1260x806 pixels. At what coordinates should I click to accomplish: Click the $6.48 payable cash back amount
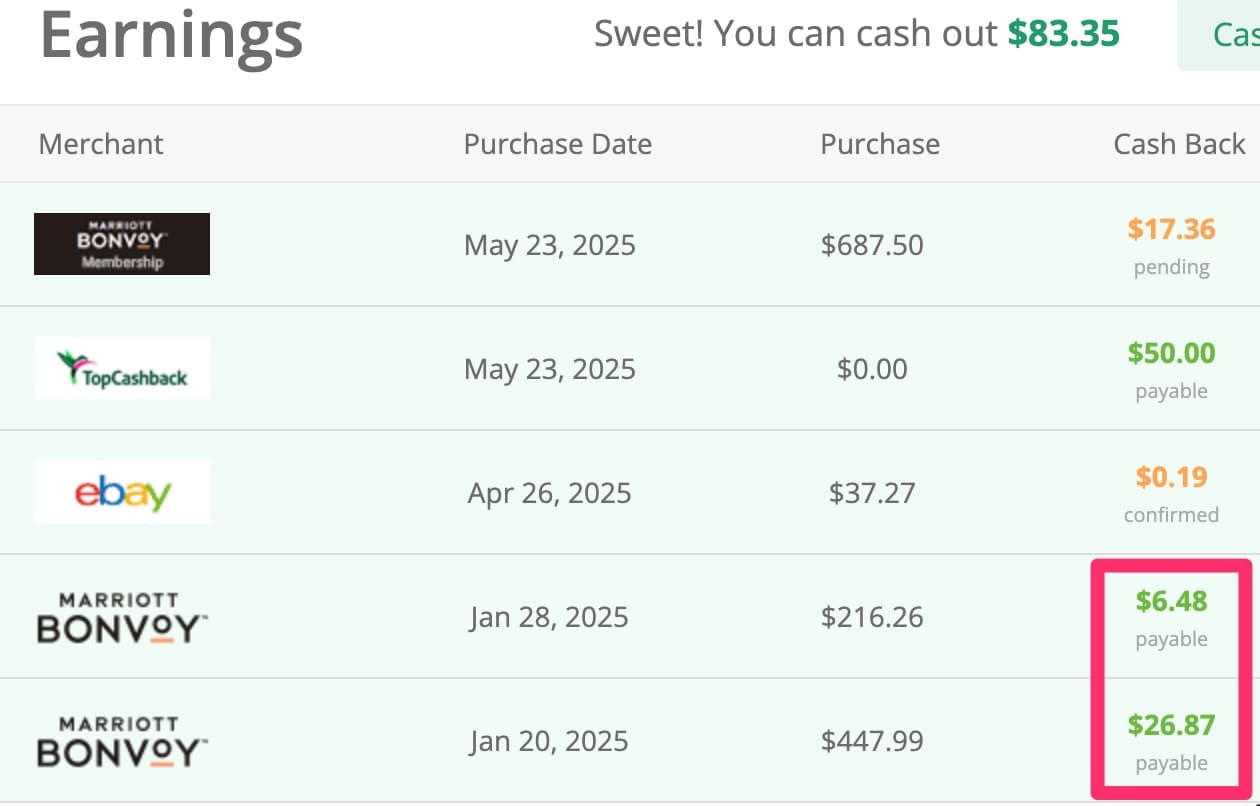(x=1171, y=601)
